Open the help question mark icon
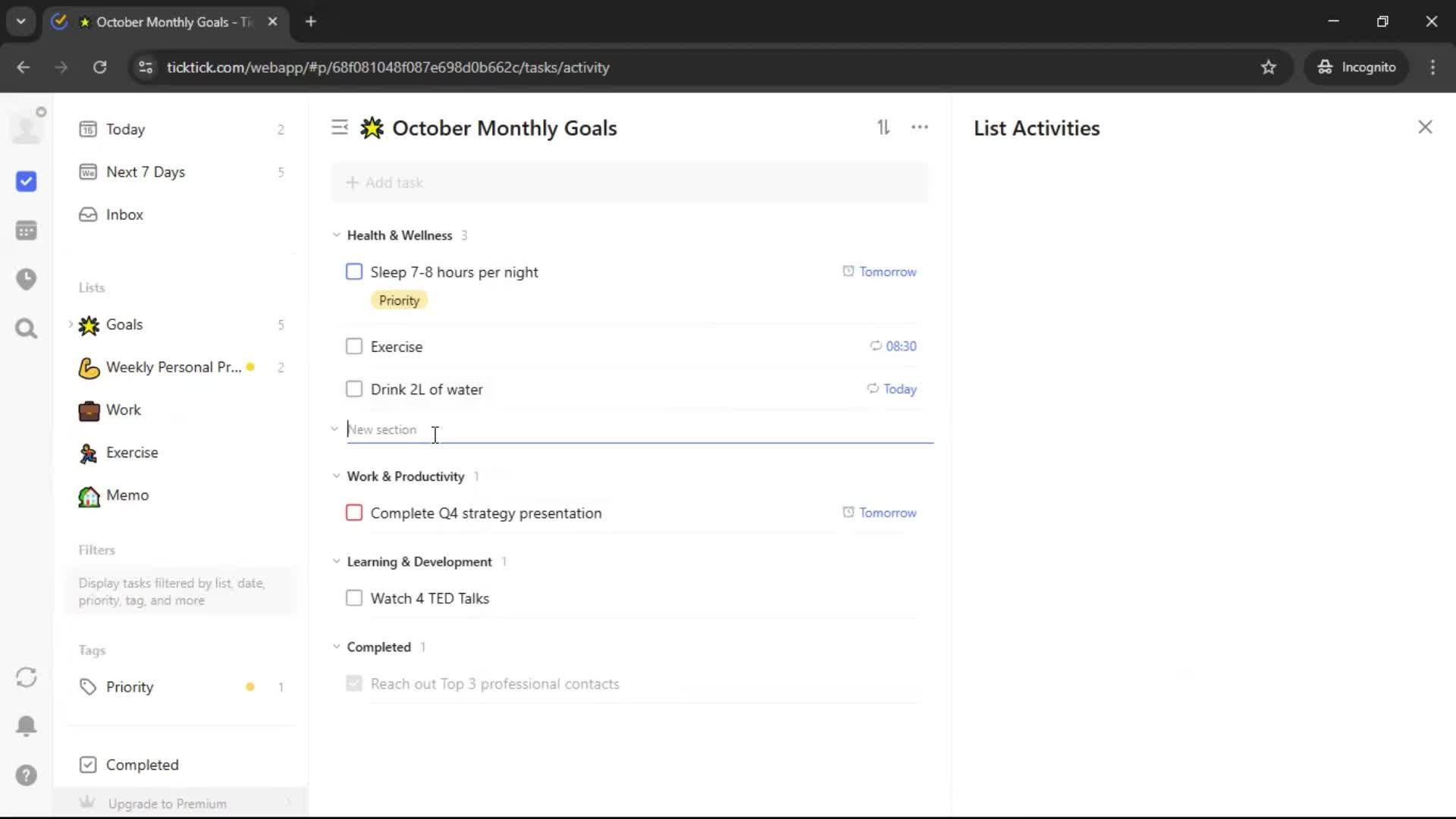The image size is (1456, 819). pos(27,775)
